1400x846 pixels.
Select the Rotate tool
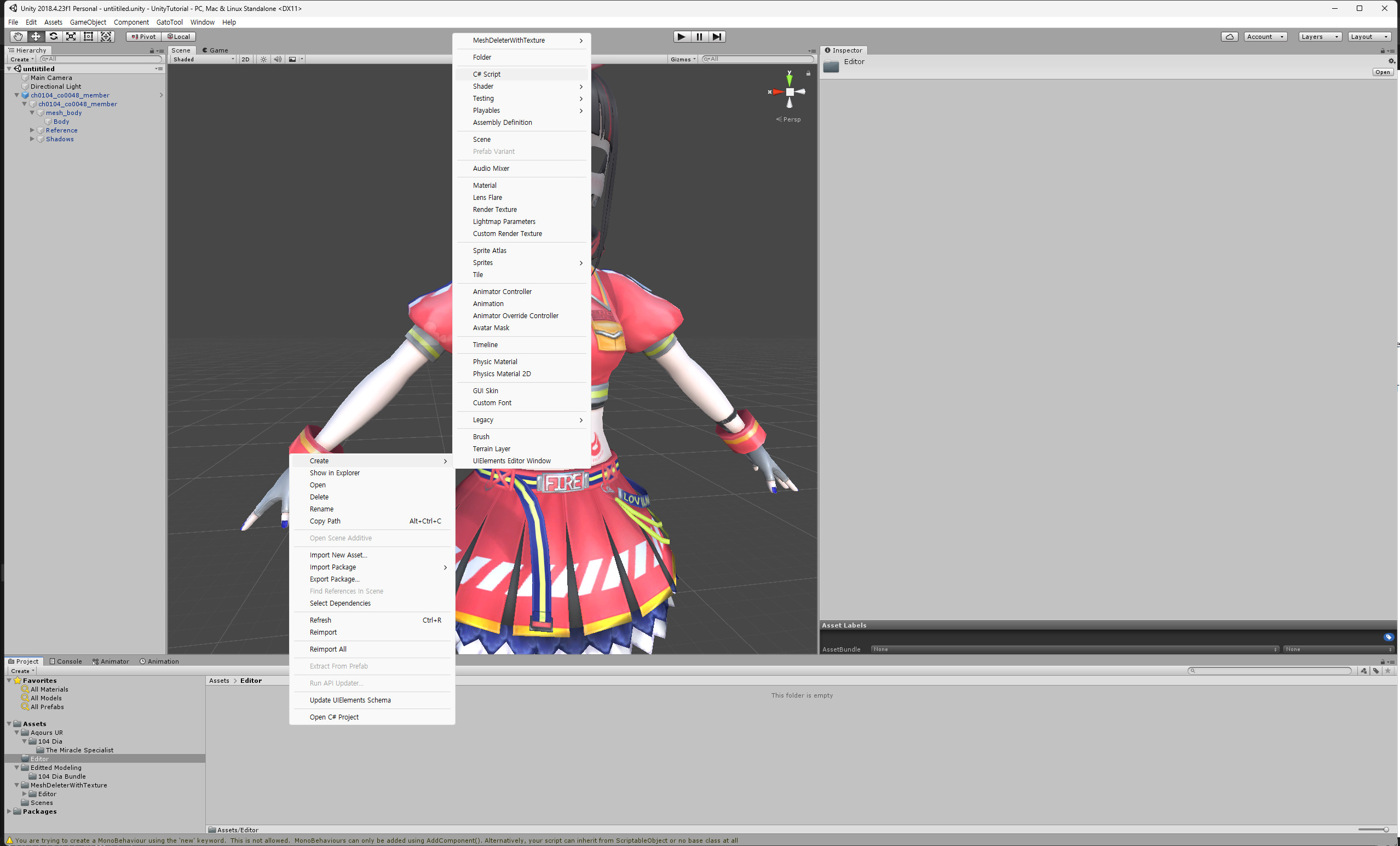[x=54, y=36]
